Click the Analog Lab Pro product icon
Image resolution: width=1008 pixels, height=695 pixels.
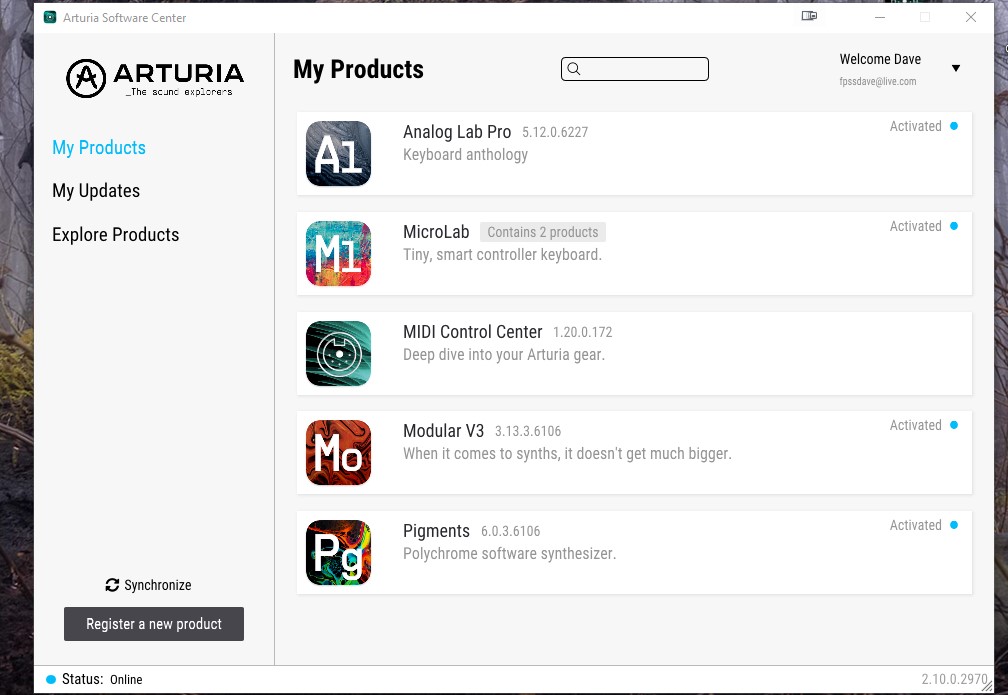click(338, 154)
